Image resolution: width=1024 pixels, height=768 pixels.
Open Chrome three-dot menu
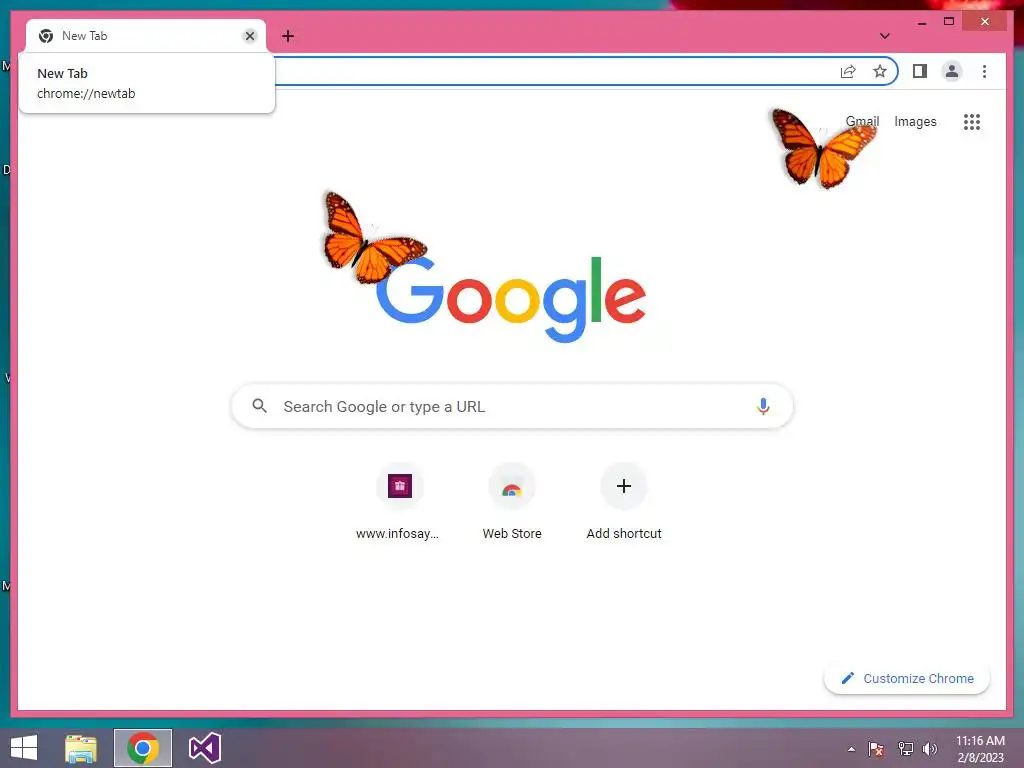pyautogui.click(x=984, y=71)
